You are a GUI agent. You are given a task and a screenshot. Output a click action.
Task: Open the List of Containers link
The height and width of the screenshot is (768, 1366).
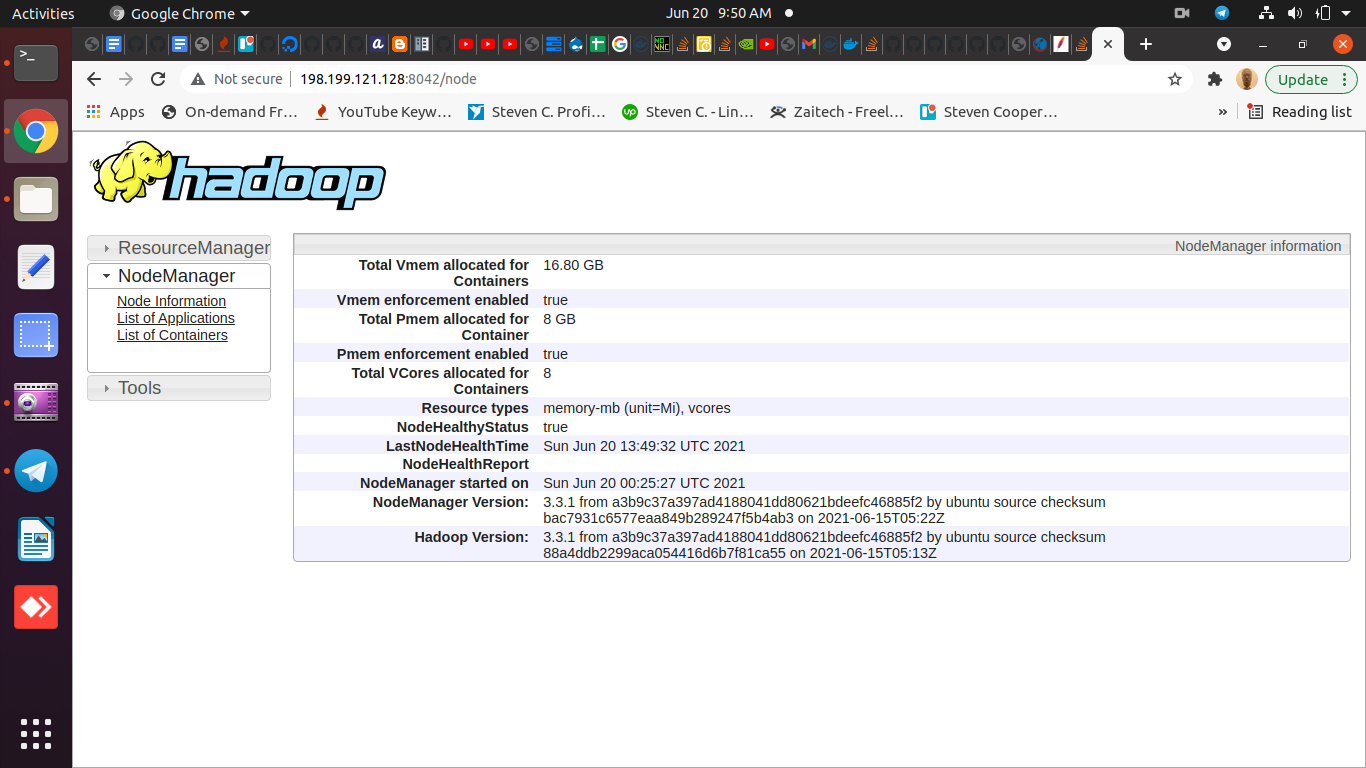pos(172,335)
